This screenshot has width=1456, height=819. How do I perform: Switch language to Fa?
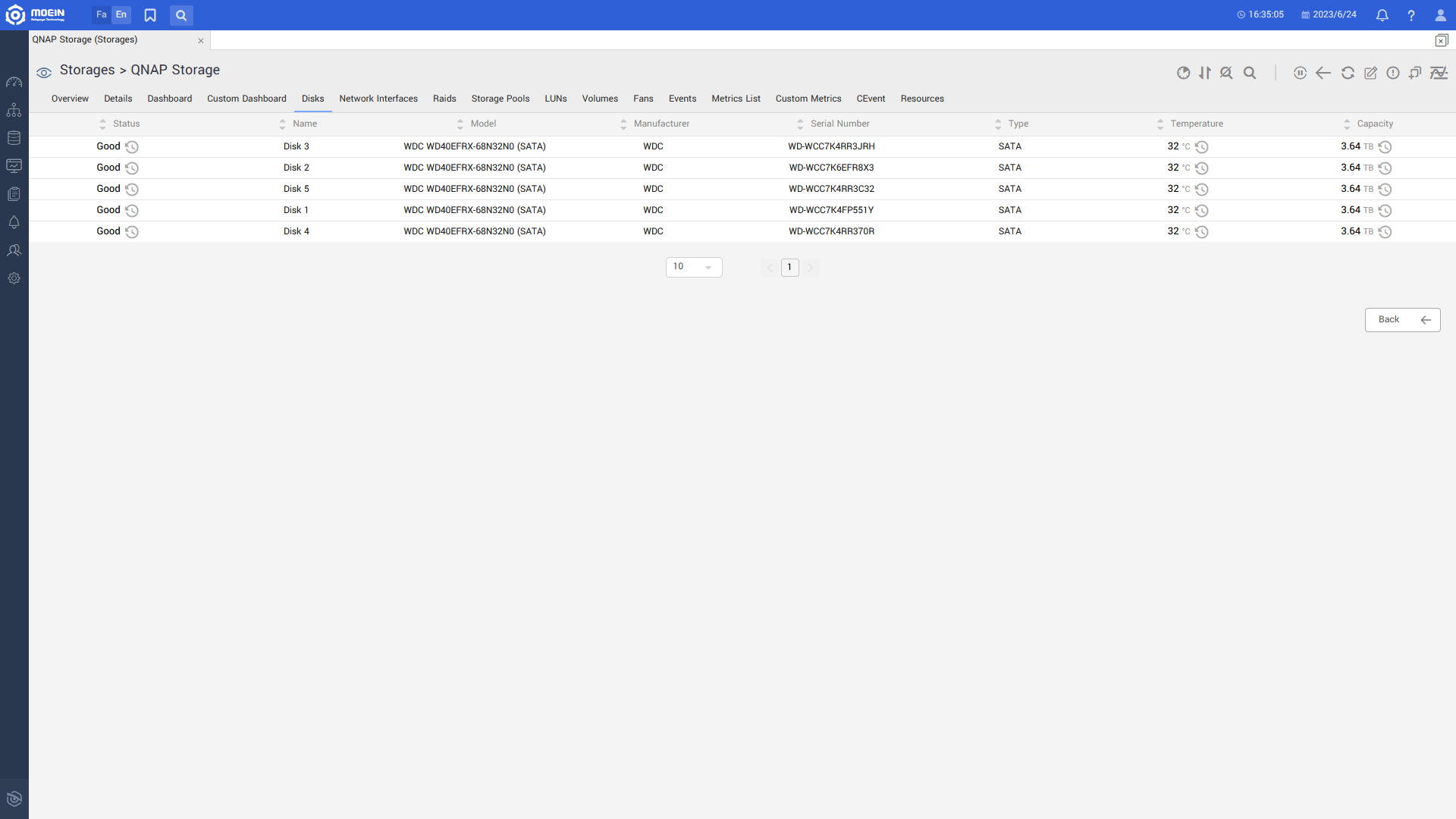coord(102,15)
